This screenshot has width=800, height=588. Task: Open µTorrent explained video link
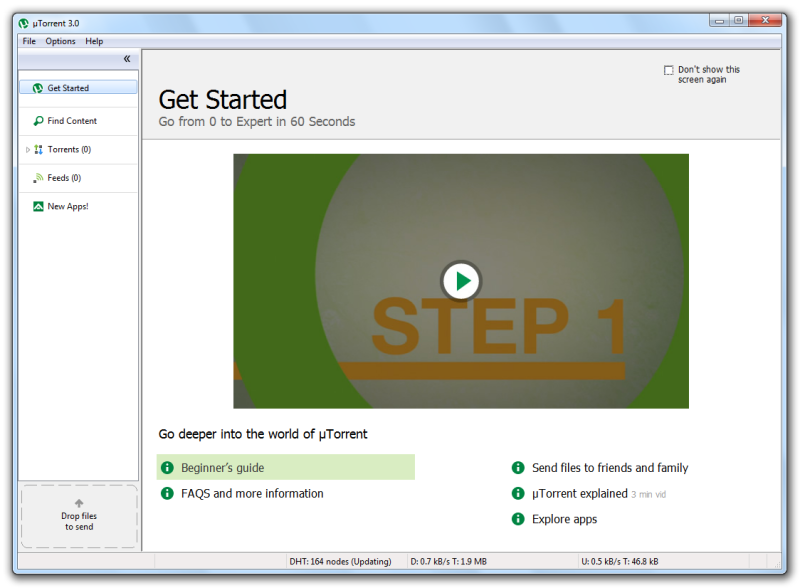coord(580,494)
